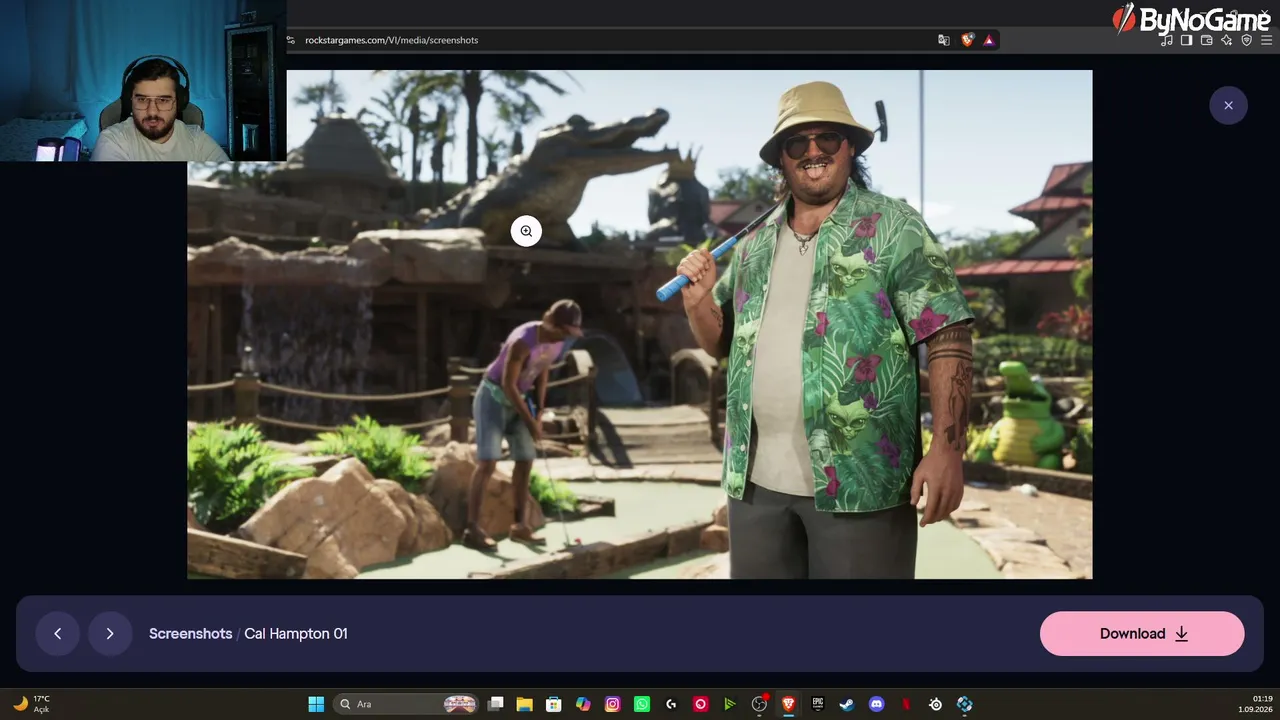This screenshot has width=1280, height=720.
Task: Open the Brave Wallet icon
Action: 1206,40
